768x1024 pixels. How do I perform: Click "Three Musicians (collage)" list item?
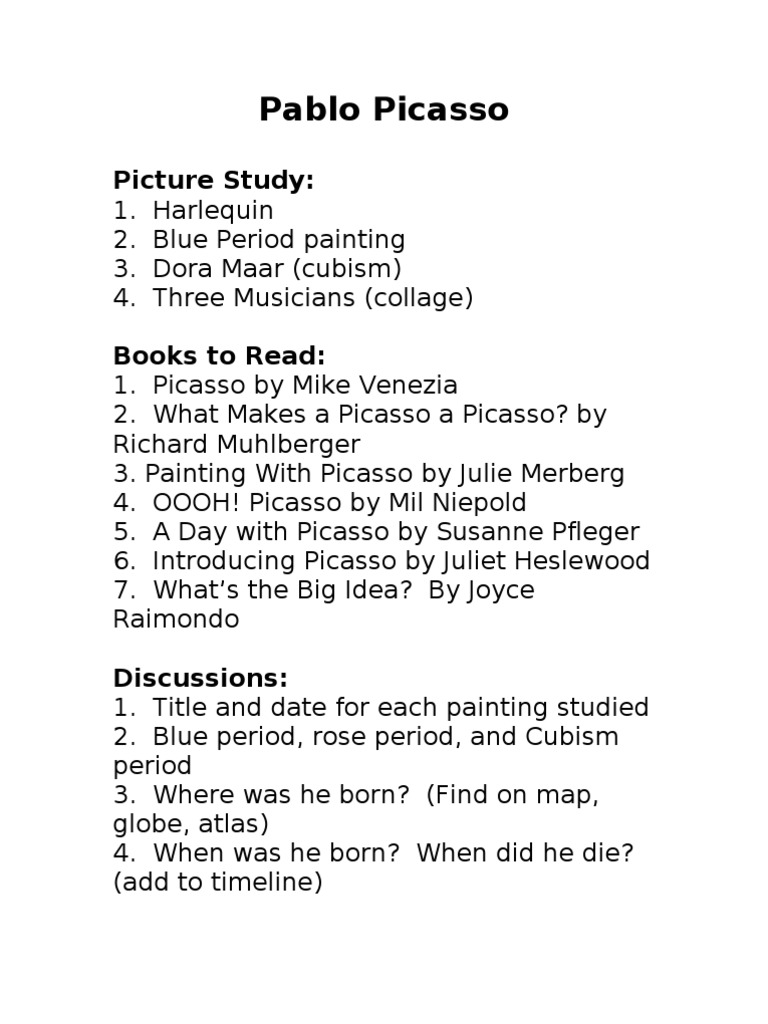tap(312, 298)
